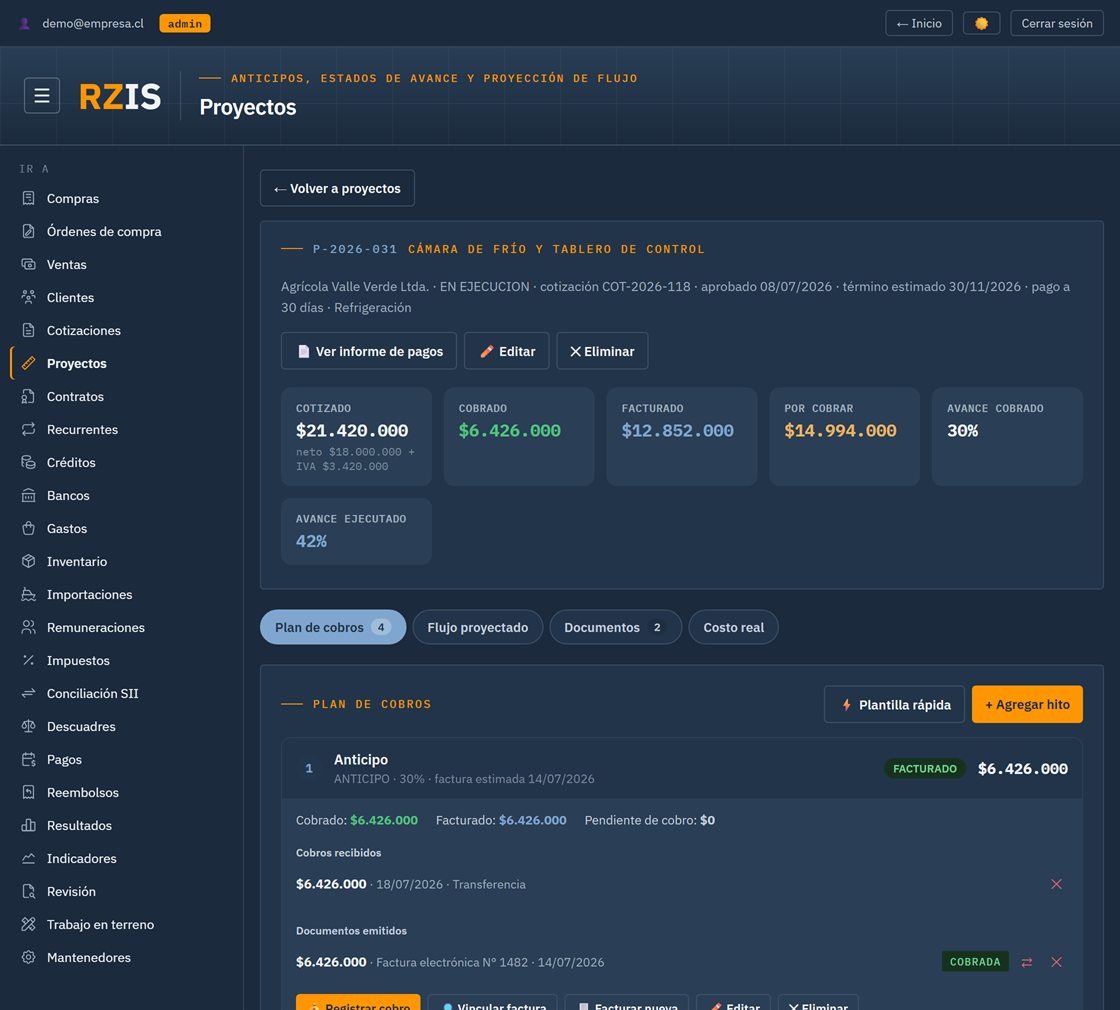Open the Documentos tab

[x=615, y=627]
